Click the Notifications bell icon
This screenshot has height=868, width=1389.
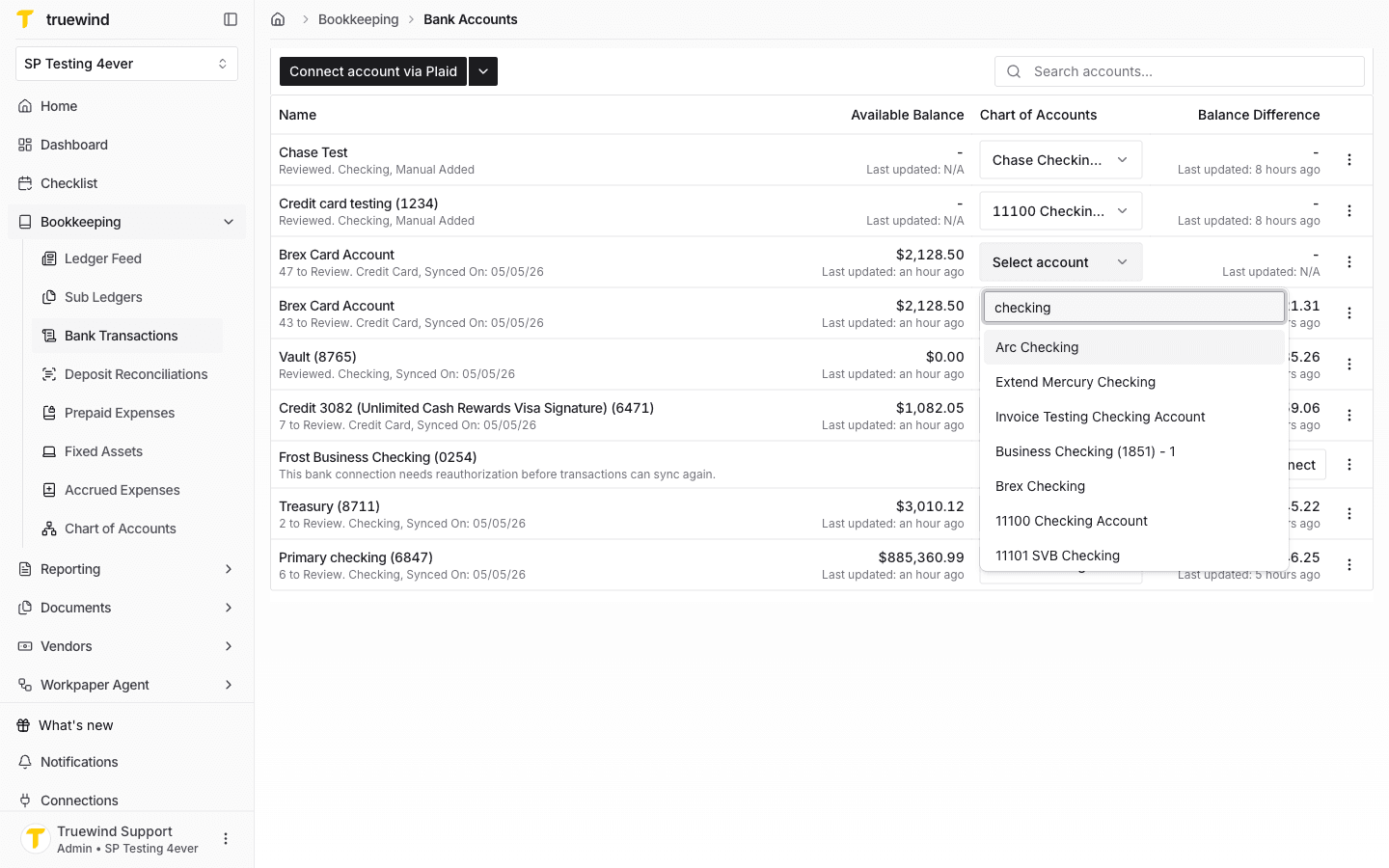coord(25,762)
